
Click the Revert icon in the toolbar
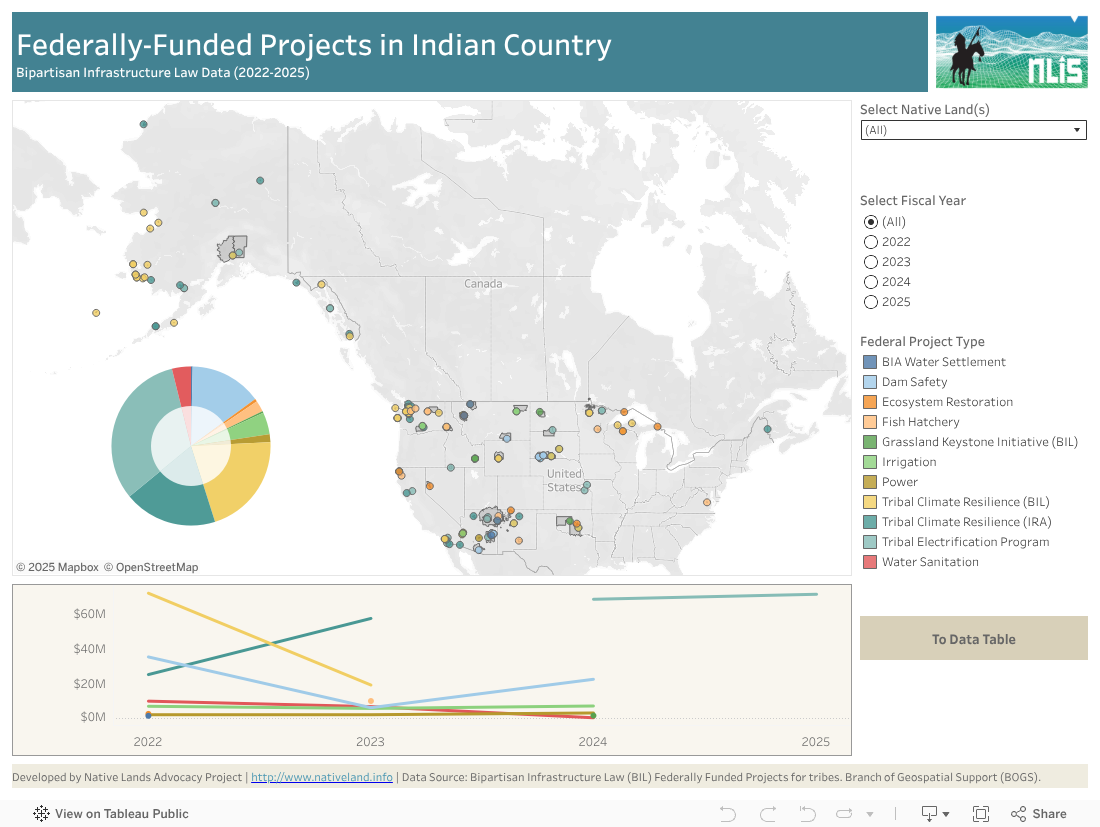(x=807, y=814)
